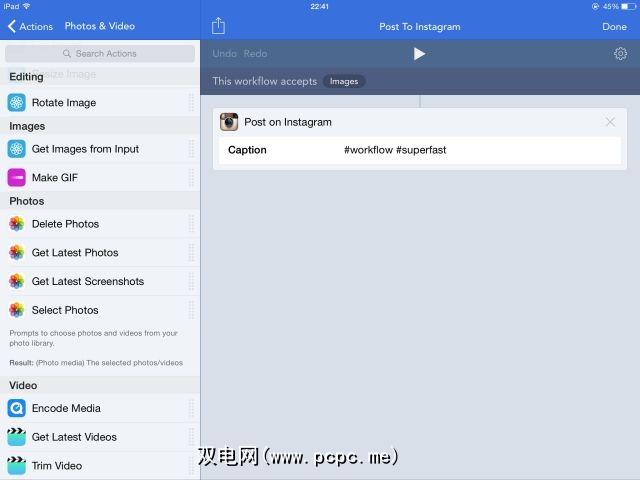Remove the Post on Instagram action

[610, 122]
